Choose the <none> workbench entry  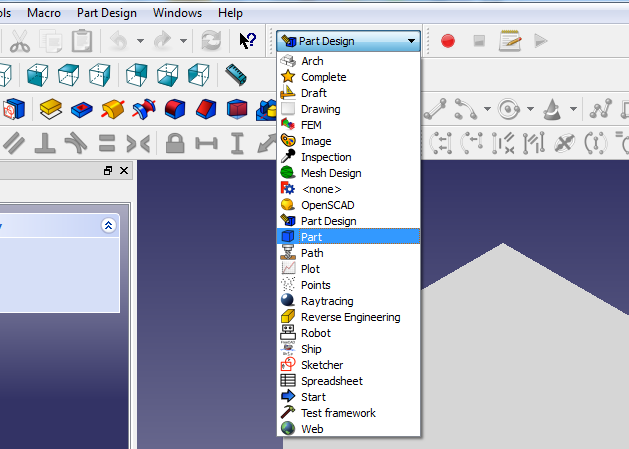coord(348,189)
